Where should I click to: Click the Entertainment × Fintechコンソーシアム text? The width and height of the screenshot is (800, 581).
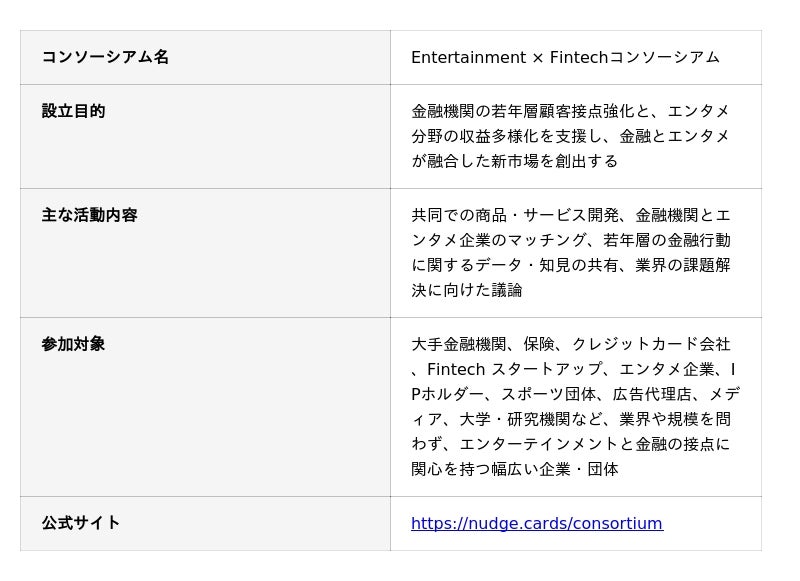[x=565, y=57]
